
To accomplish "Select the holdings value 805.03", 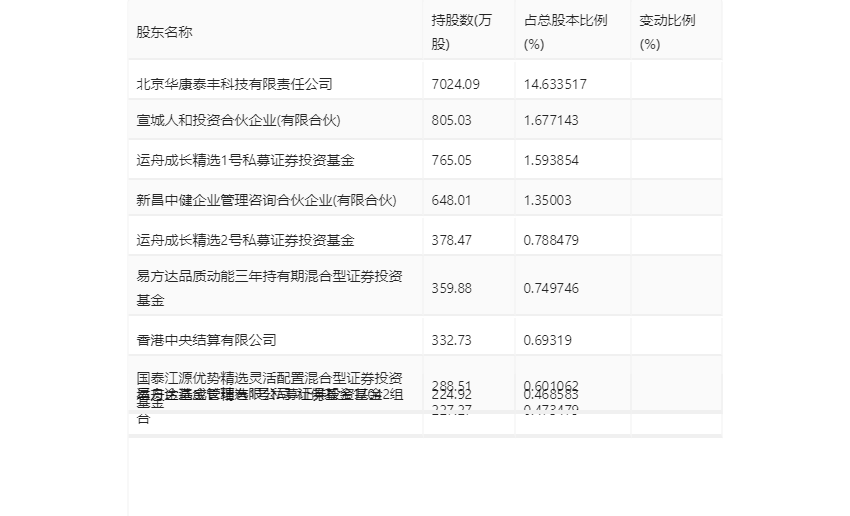I will point(452,120).
